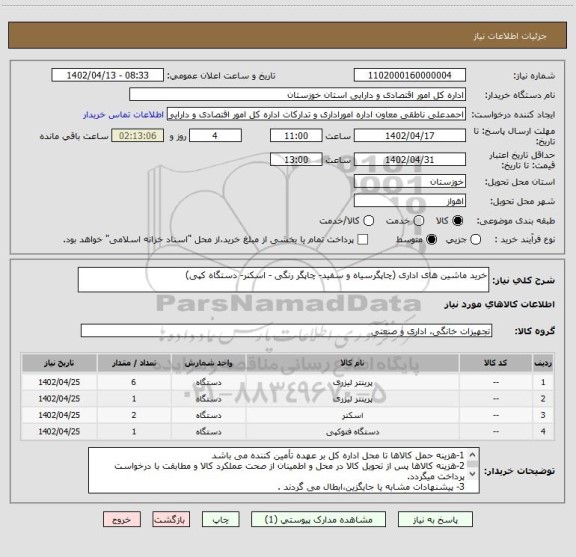Click the buyer organization name field
The image size is (576, 557).
(x=298, y=95)
